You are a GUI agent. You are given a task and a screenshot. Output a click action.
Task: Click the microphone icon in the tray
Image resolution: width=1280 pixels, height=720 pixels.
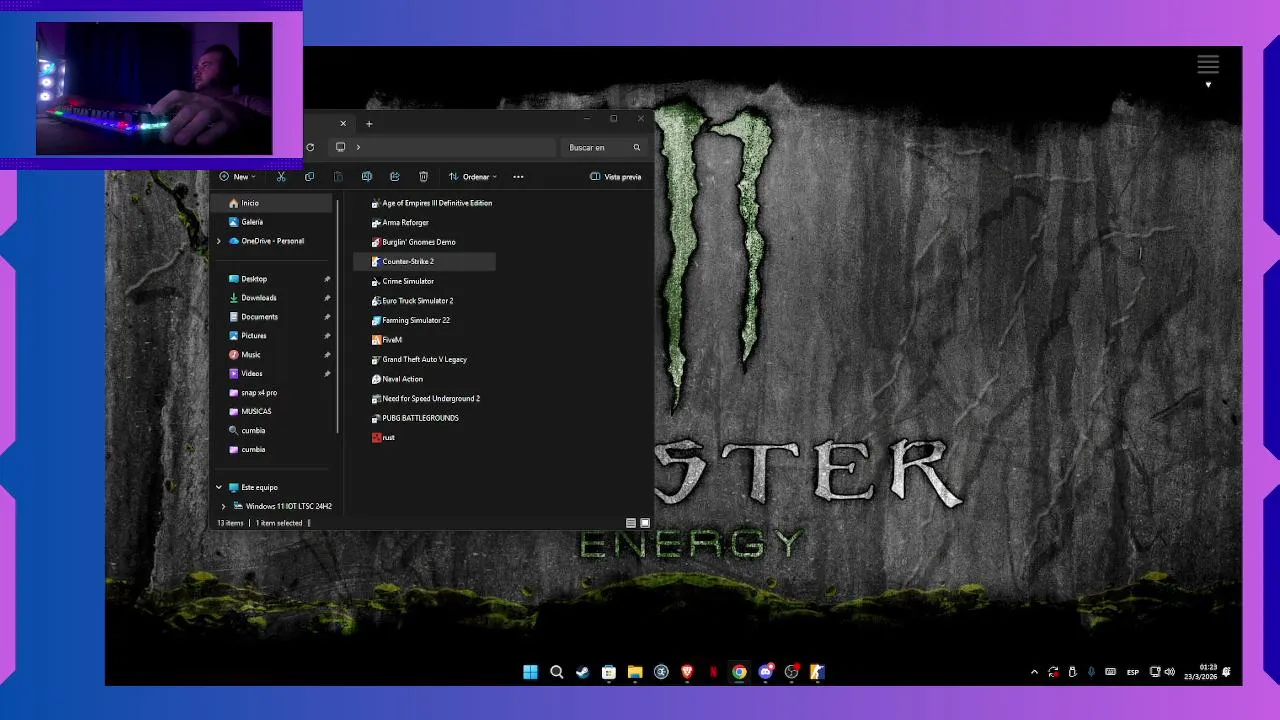[1091, 672]
